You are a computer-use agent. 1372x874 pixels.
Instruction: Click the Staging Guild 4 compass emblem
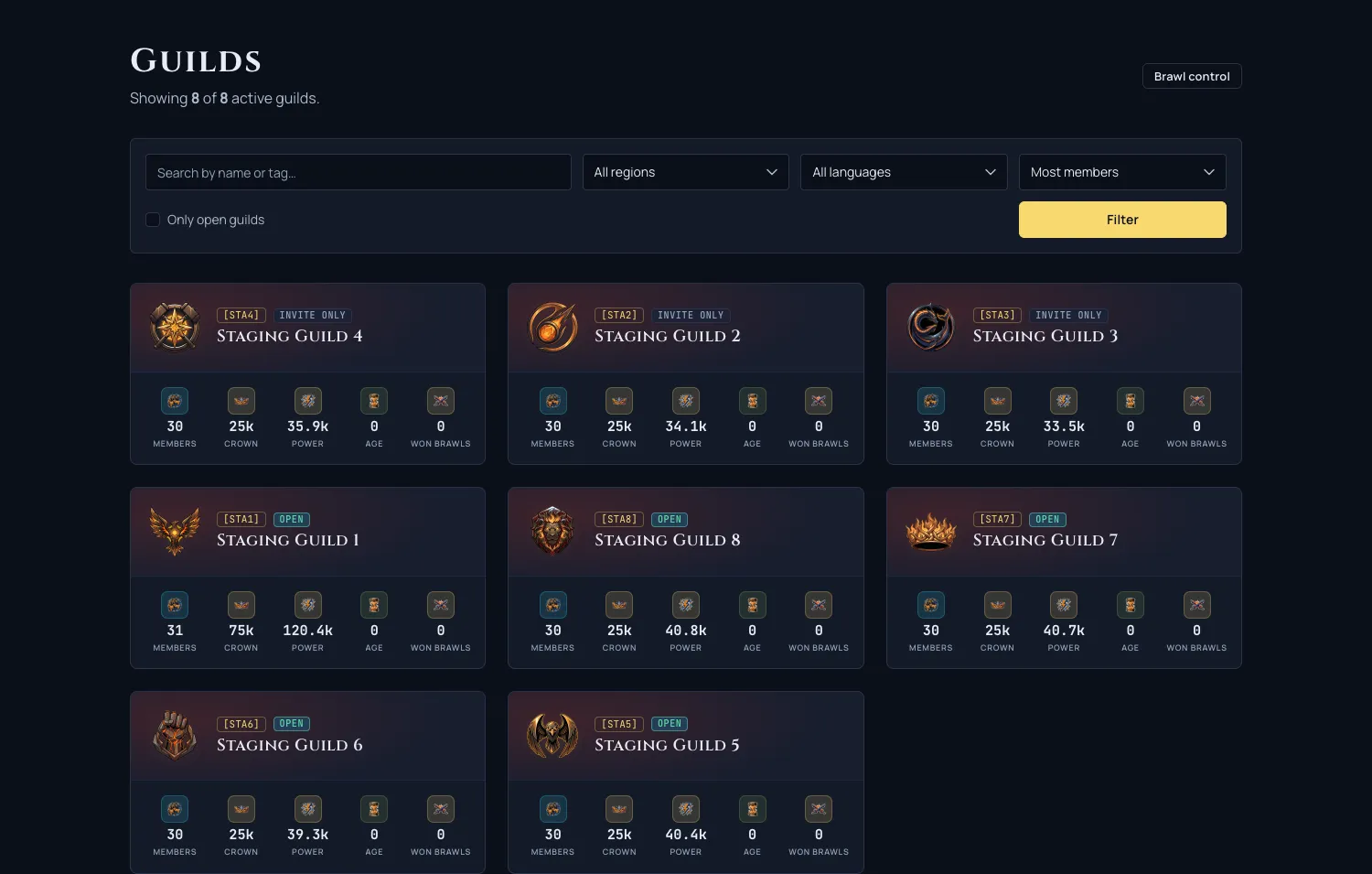coord(175,327)
